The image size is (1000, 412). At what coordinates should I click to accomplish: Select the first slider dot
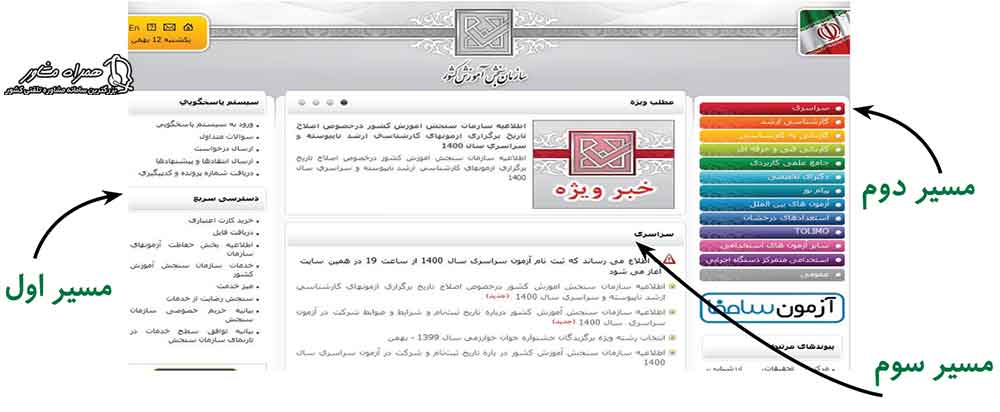click(x=302, y=102)
